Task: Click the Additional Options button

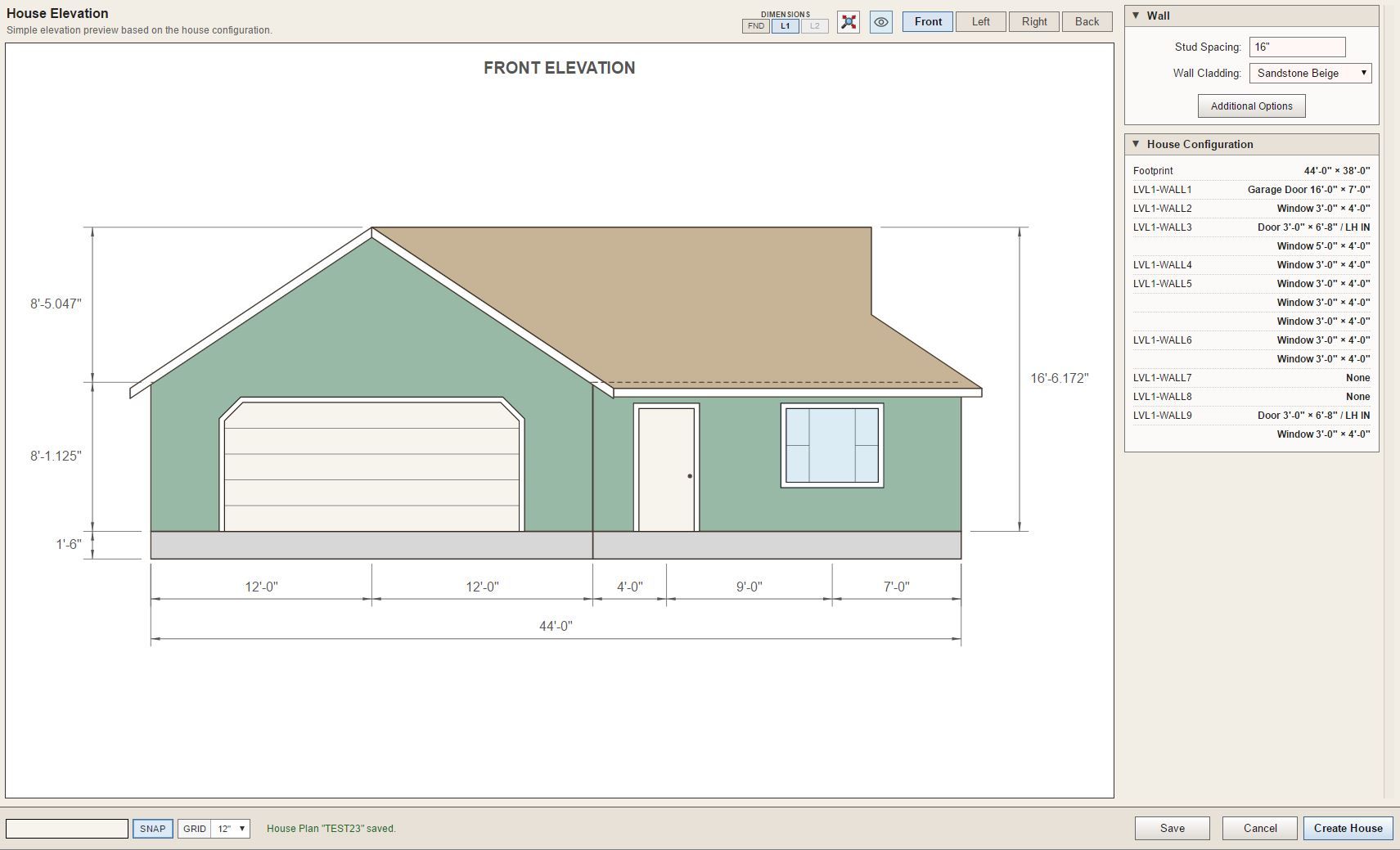Action: (1252, 106)
